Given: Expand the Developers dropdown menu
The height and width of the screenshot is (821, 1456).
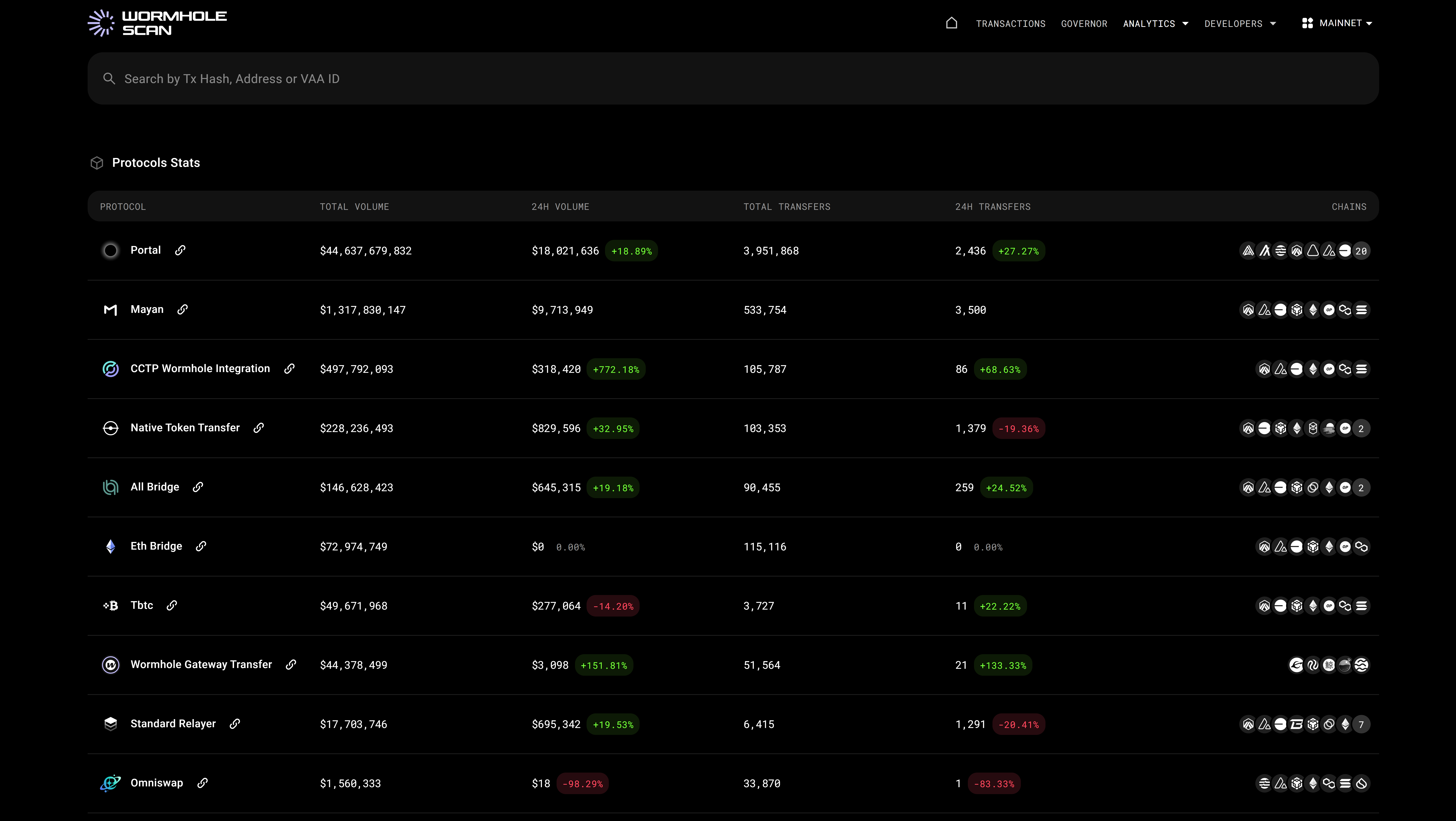Looking at the screenshot, I should click(1240, 24).
